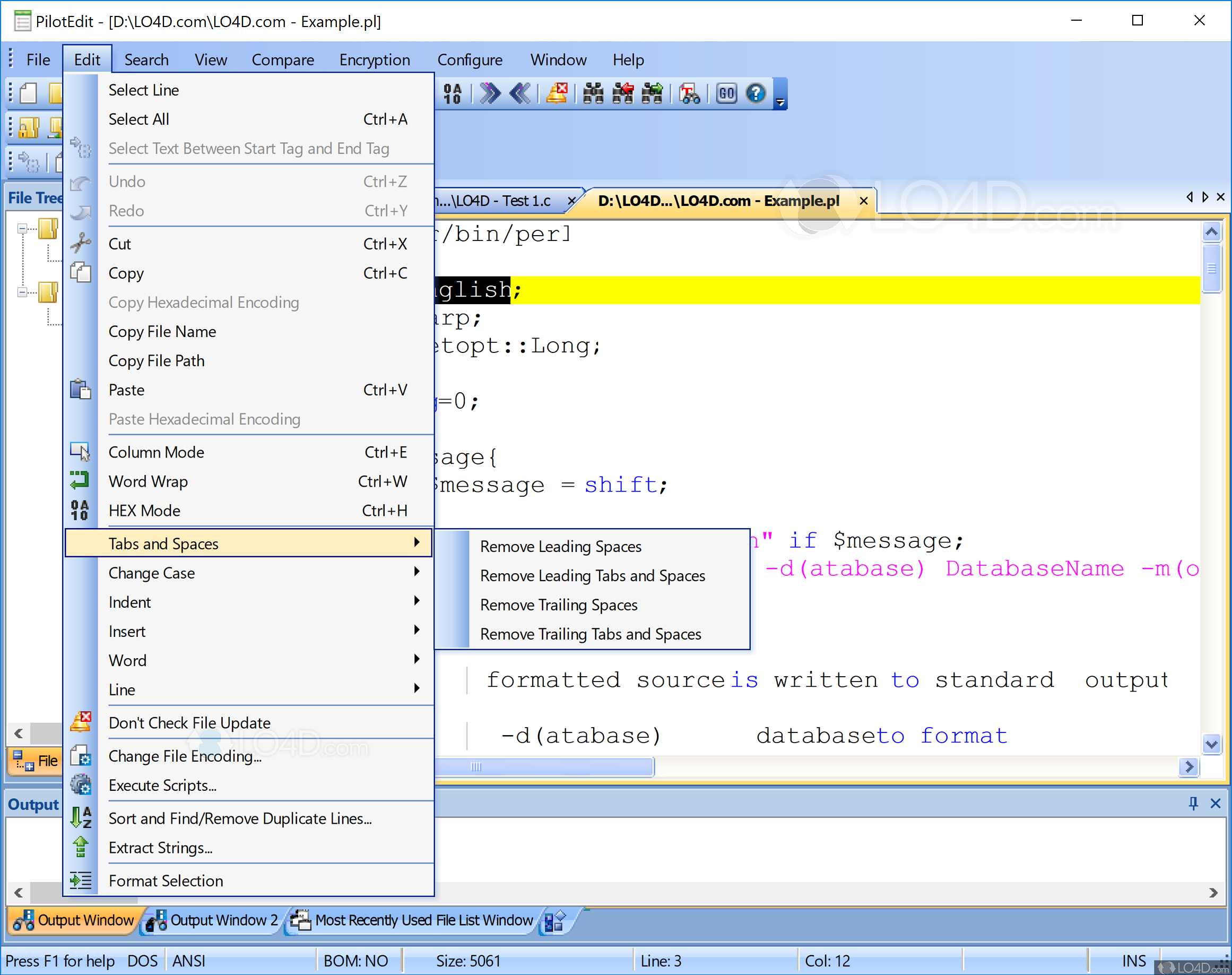
Task: Select Remove Trailing Tabs and Spaces
Action: click(591, 634)
